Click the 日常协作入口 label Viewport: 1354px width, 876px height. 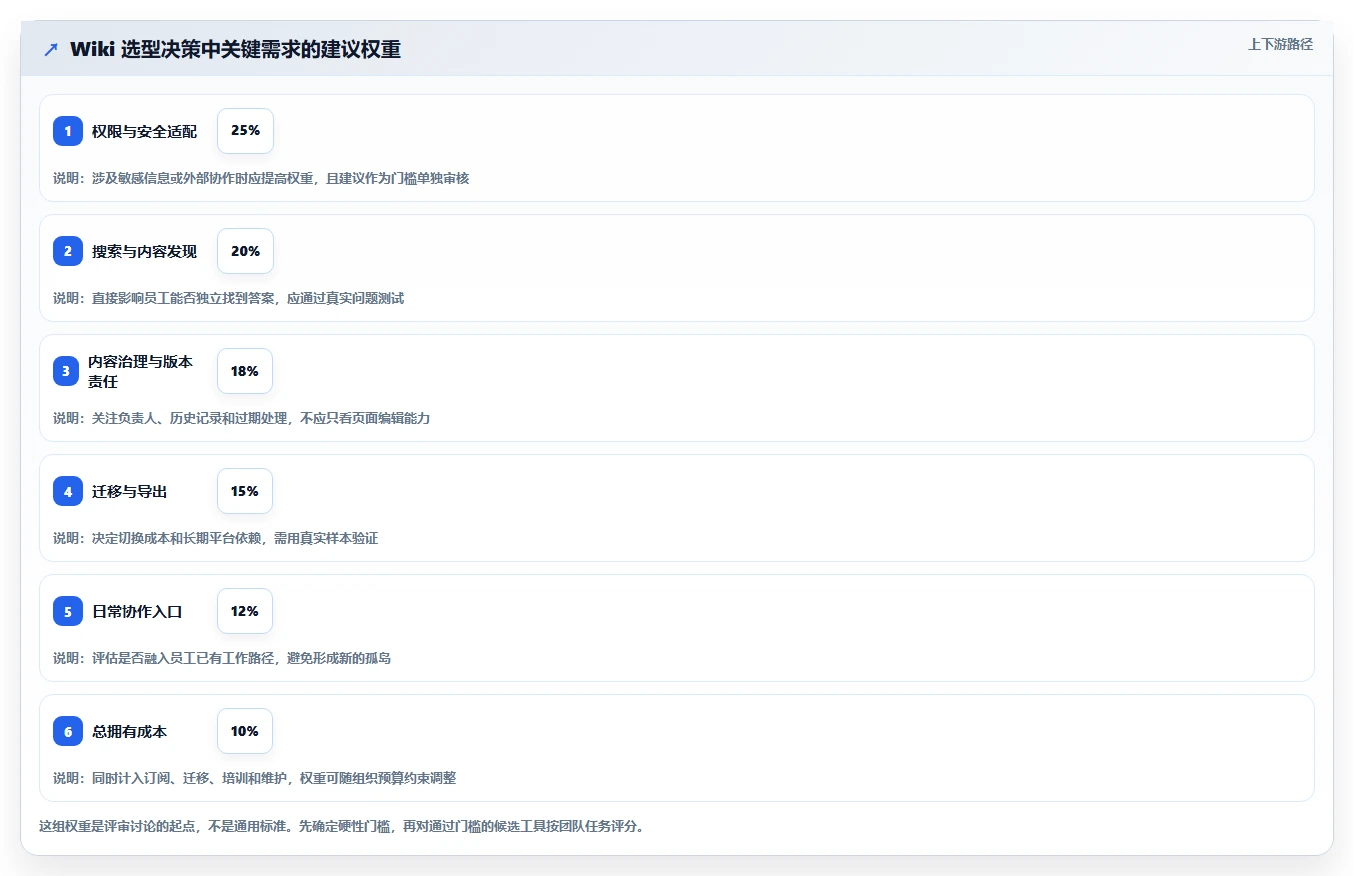coord(137,611)
